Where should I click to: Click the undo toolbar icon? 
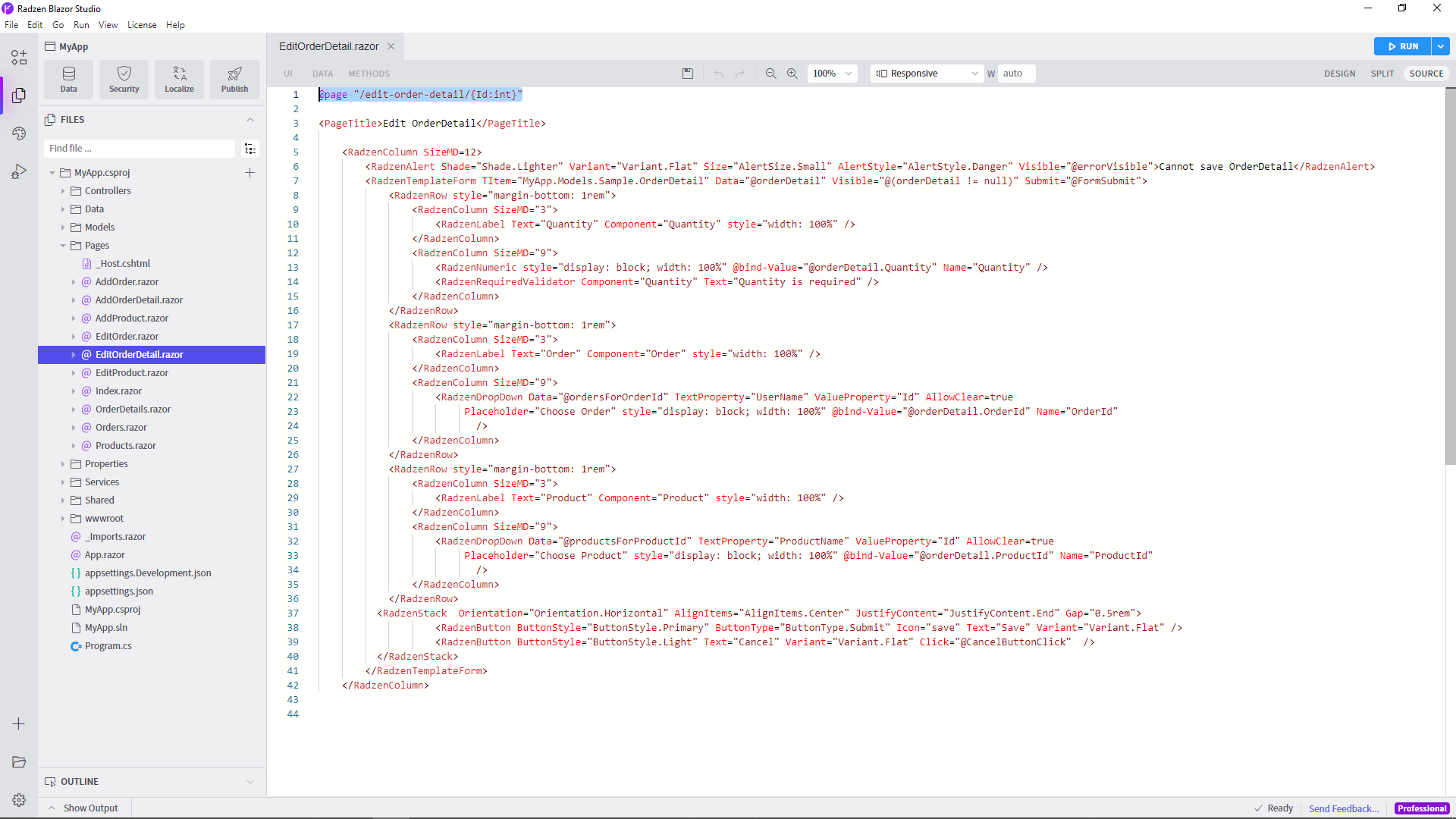[719, 74]
